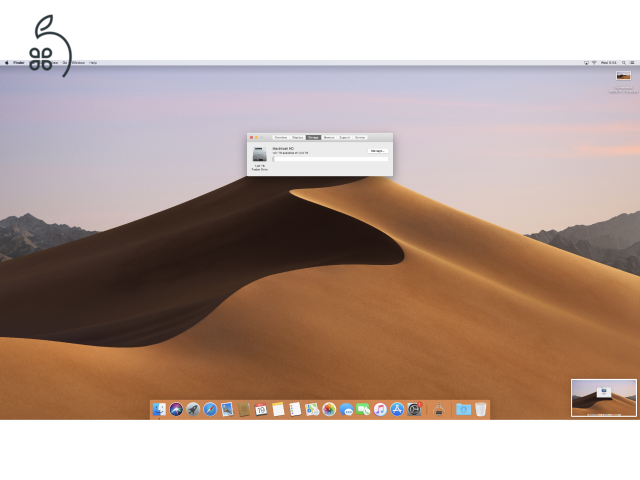The height and width of the screenshot is (480, 640).
Task: Open Launchpad rocket icon
Action: tap(193, 409)
